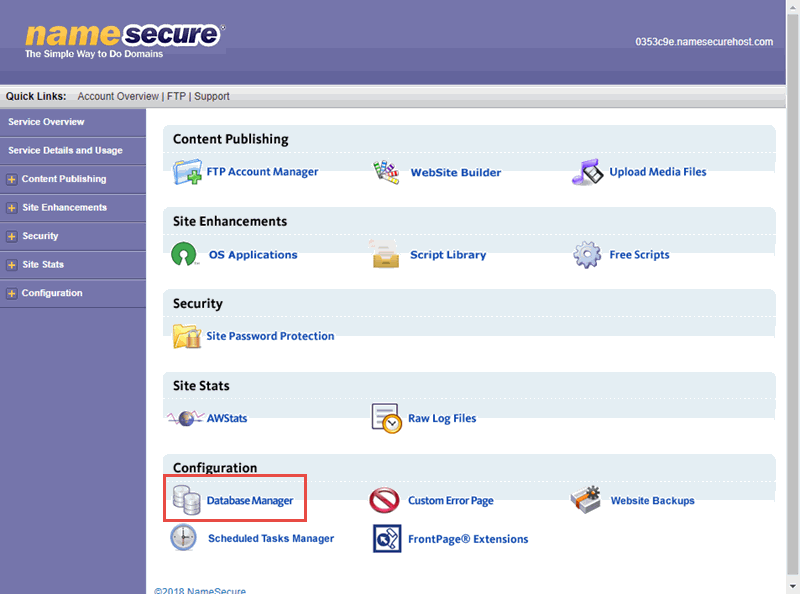This screenshot has height=594, width=800.
Task: Click the FTP Account Manager folder icon
Action: tap(187, 172)
